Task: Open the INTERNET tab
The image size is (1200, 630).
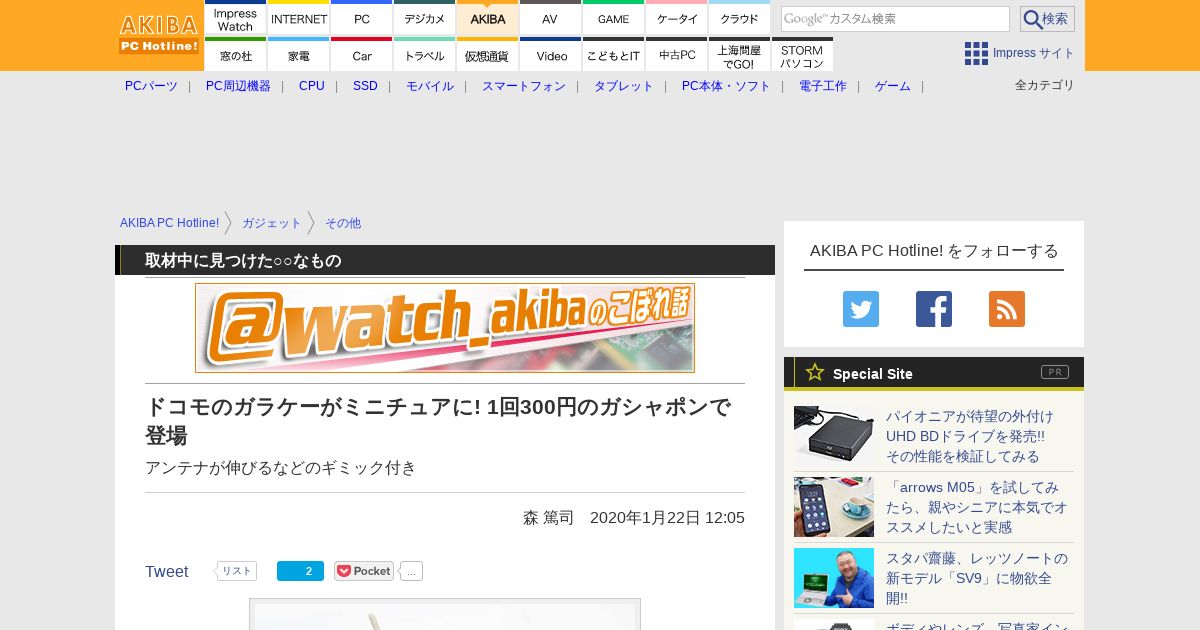Action: click(x=299, y=18)
